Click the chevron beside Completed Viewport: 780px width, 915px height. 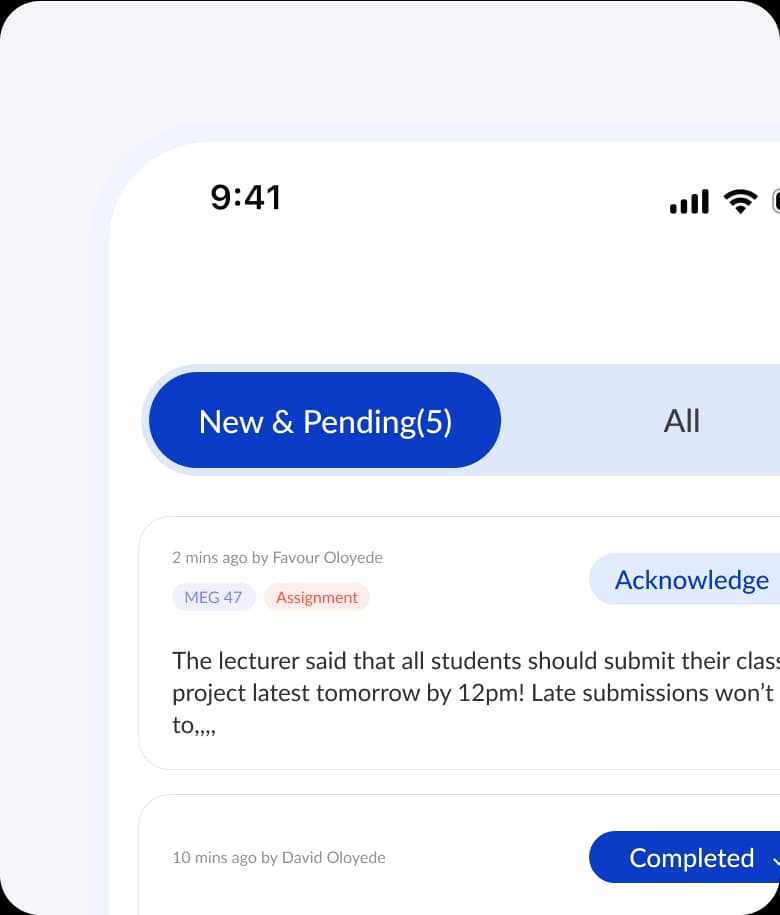click(775, 858)
